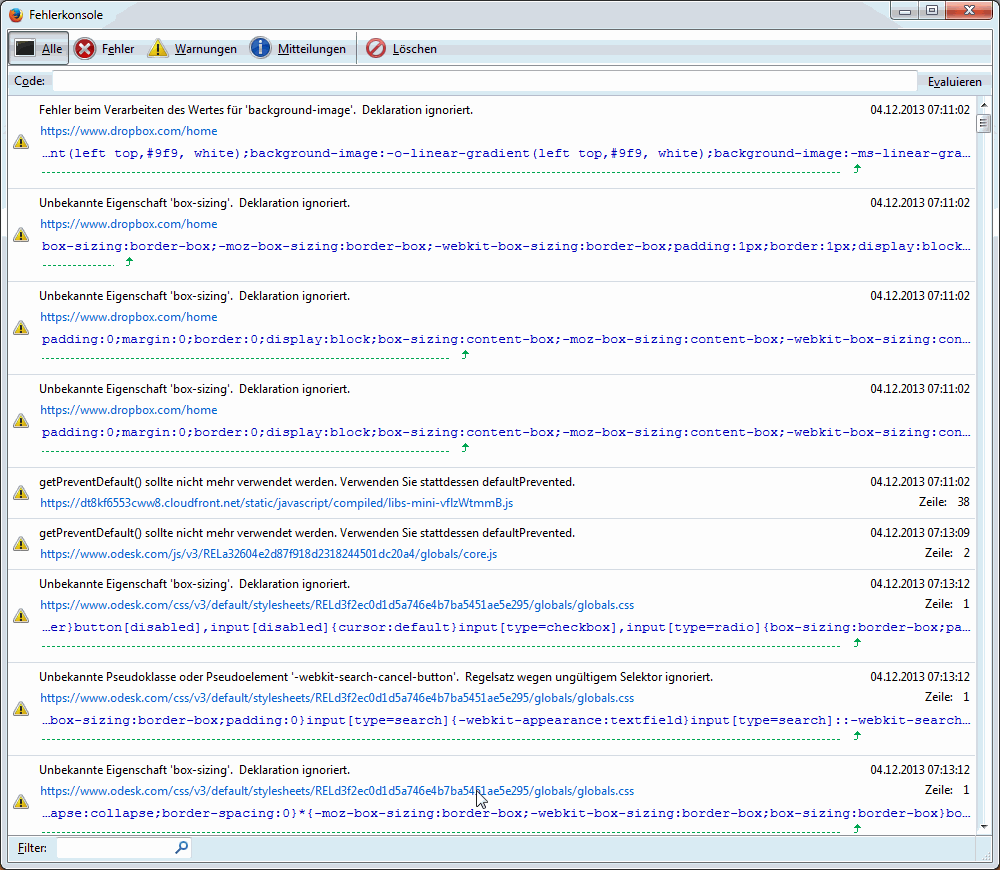The width and height of the screenshot is (1000, 870).
Task: Clear the console with Löschen
Action: pyautogui.click(x=401, y=48)
